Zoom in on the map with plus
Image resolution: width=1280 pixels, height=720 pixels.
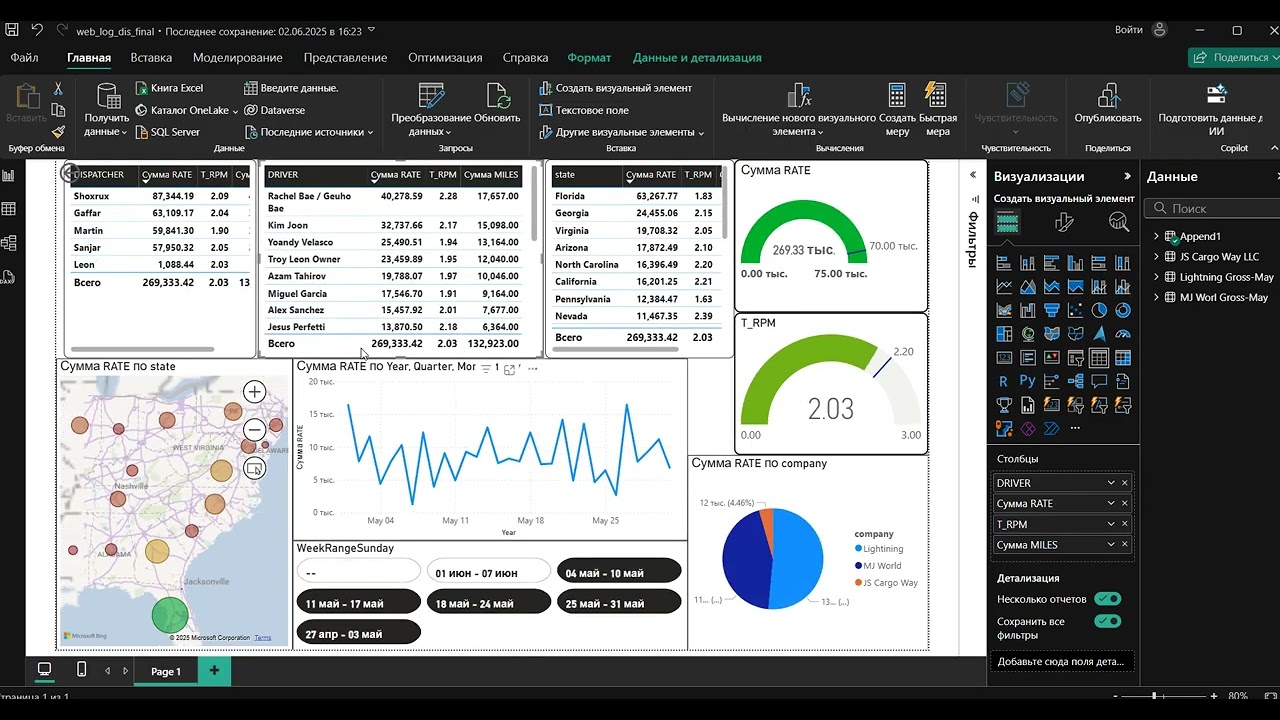coord(255,392)
